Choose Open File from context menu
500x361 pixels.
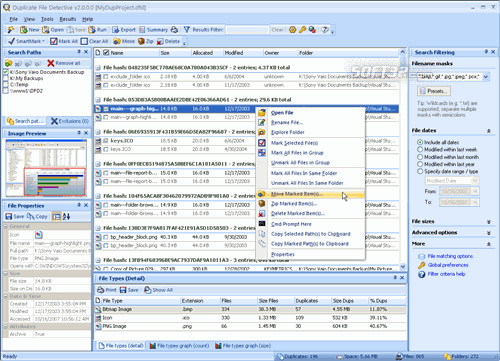pyautogui.click(x=311, y=113)
